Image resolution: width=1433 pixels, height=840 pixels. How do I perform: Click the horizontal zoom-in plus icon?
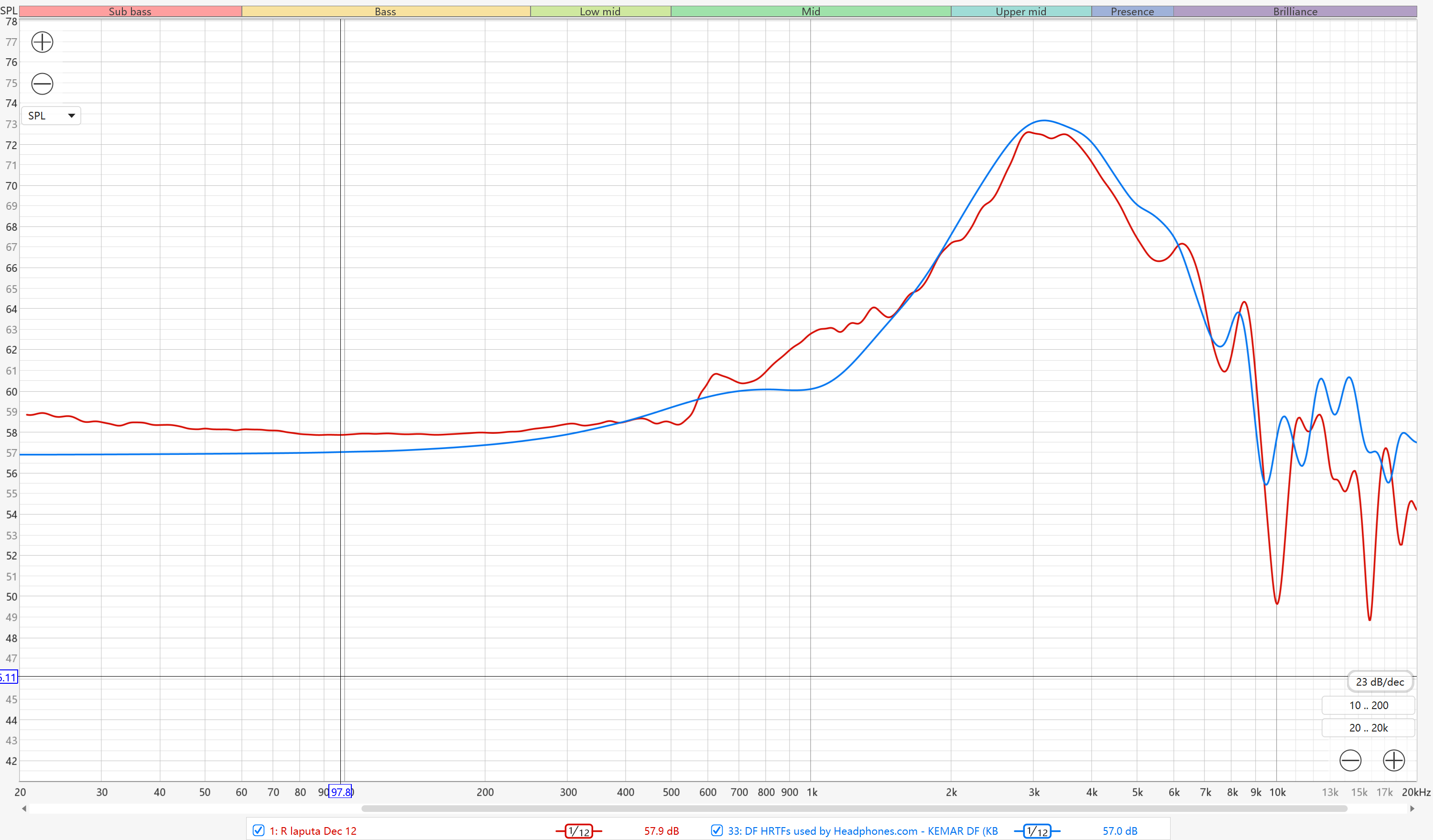[1394, 760]
